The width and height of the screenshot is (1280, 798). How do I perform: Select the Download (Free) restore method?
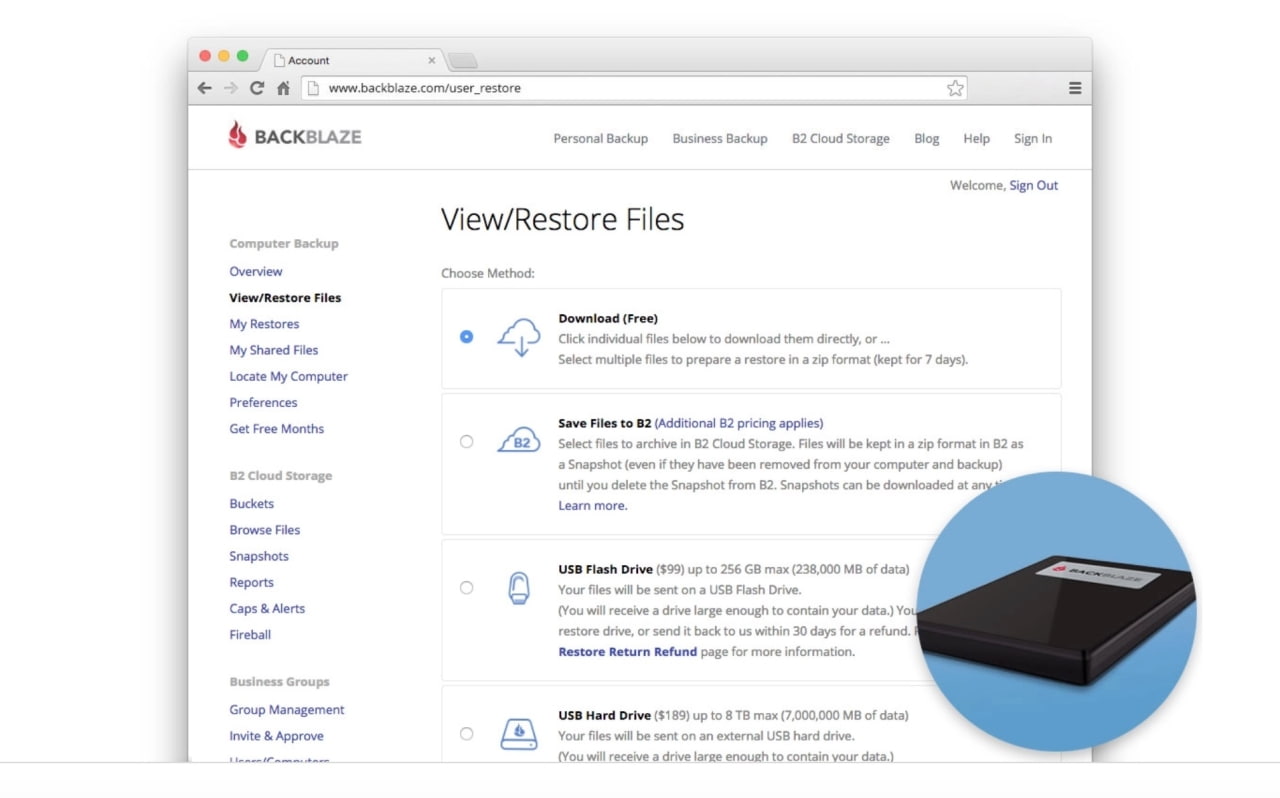[x=466, y=337]
